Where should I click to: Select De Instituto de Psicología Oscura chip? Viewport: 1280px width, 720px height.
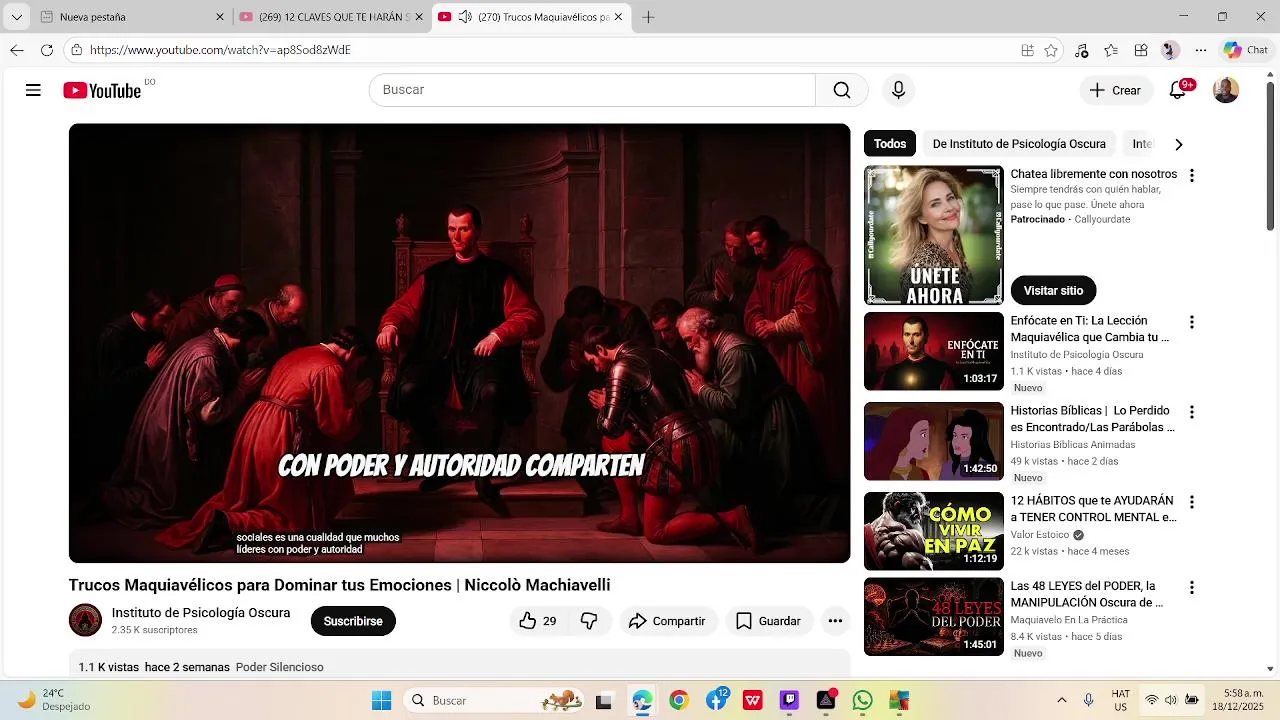(1019, 144)
